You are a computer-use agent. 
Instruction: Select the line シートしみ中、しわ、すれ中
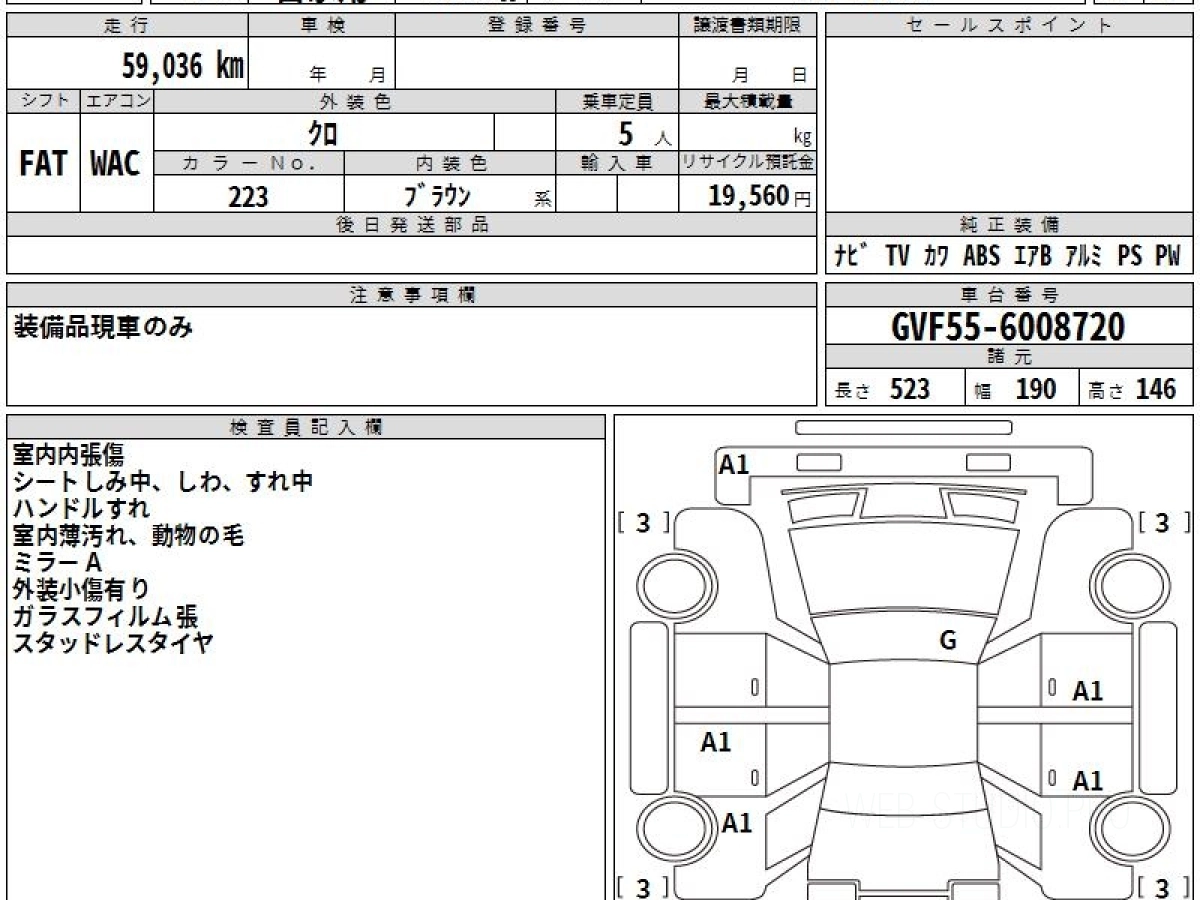[163, 482]
